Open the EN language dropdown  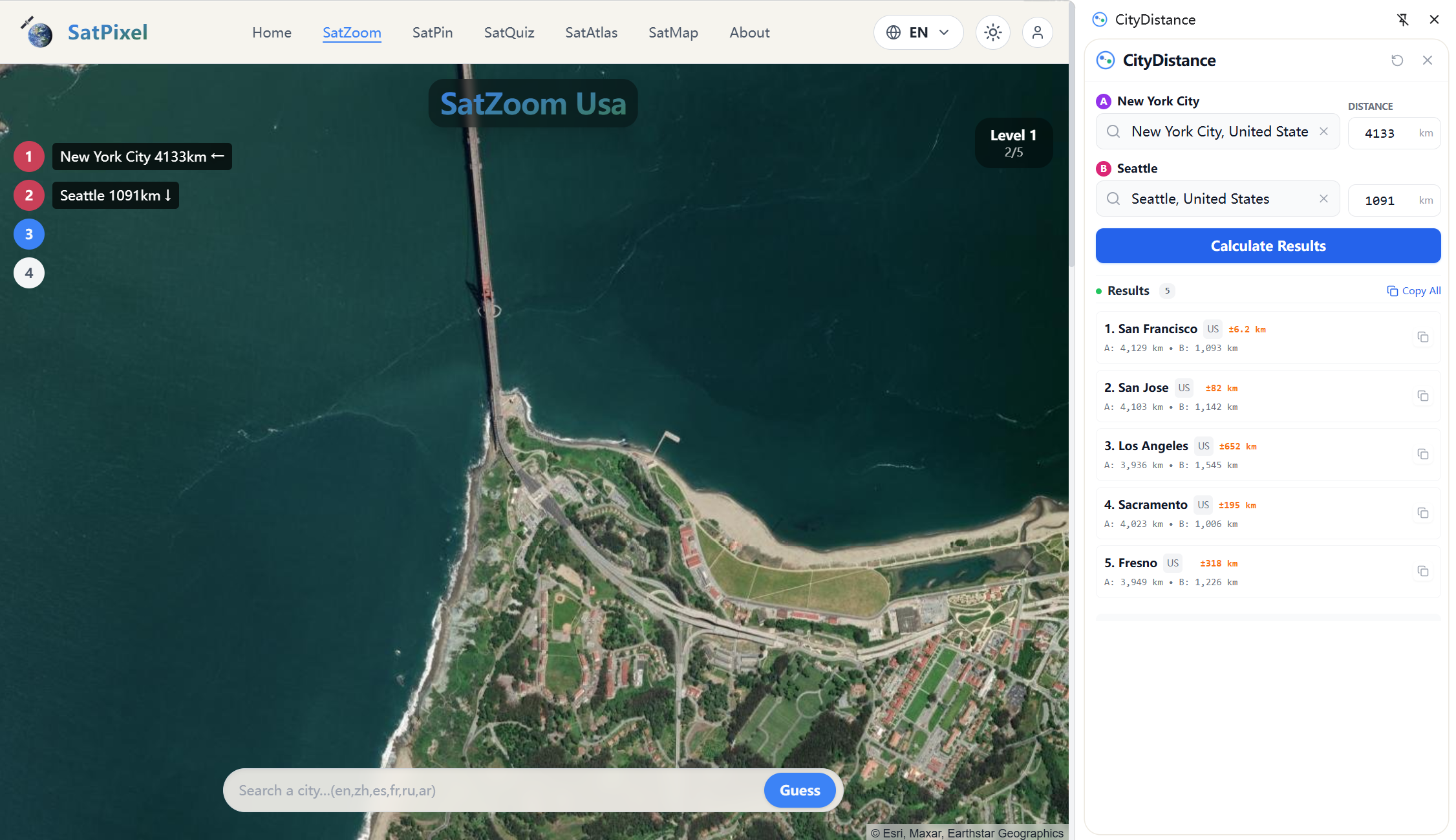pyautogui.click(x=918, y=32)
